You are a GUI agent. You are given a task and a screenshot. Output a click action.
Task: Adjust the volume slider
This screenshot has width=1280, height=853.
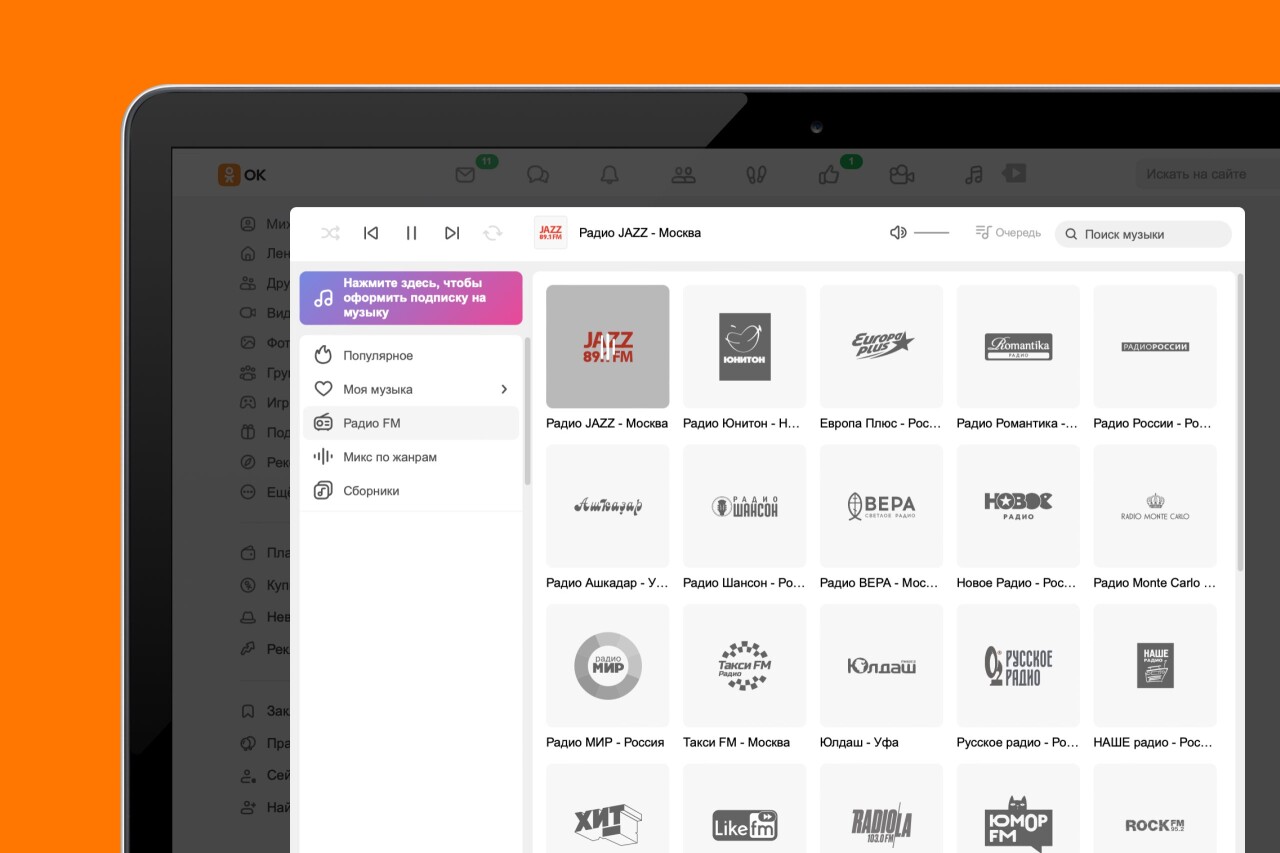[x=931, y=233]
